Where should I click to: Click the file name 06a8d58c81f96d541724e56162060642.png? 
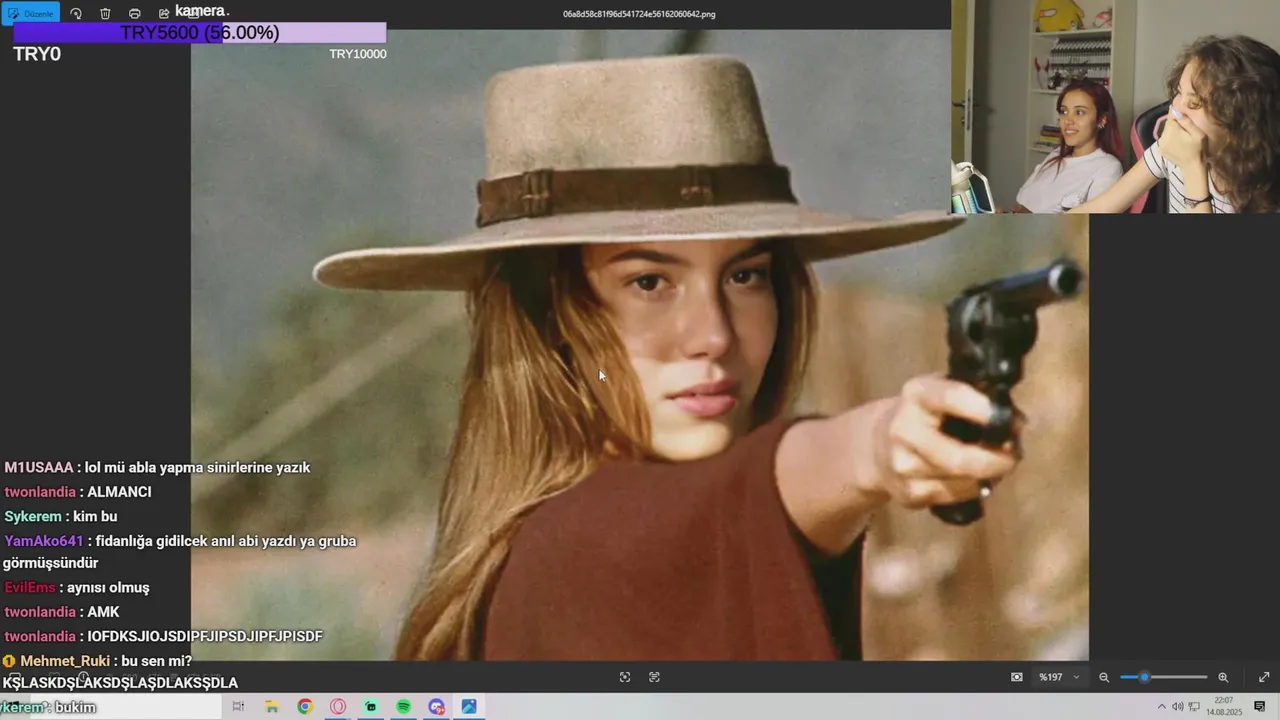[x=639, y=14]
